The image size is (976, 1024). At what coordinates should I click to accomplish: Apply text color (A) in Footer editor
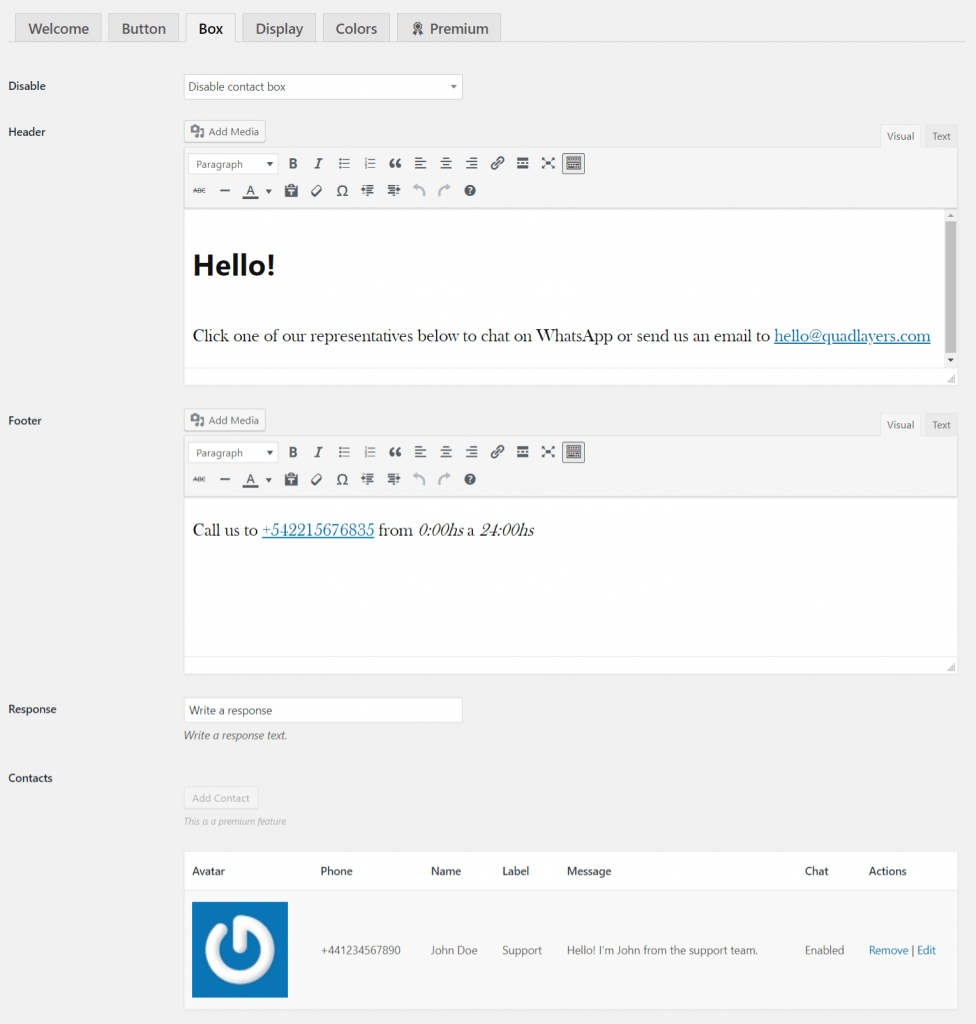pyautogui.click(x=250, y=479)
